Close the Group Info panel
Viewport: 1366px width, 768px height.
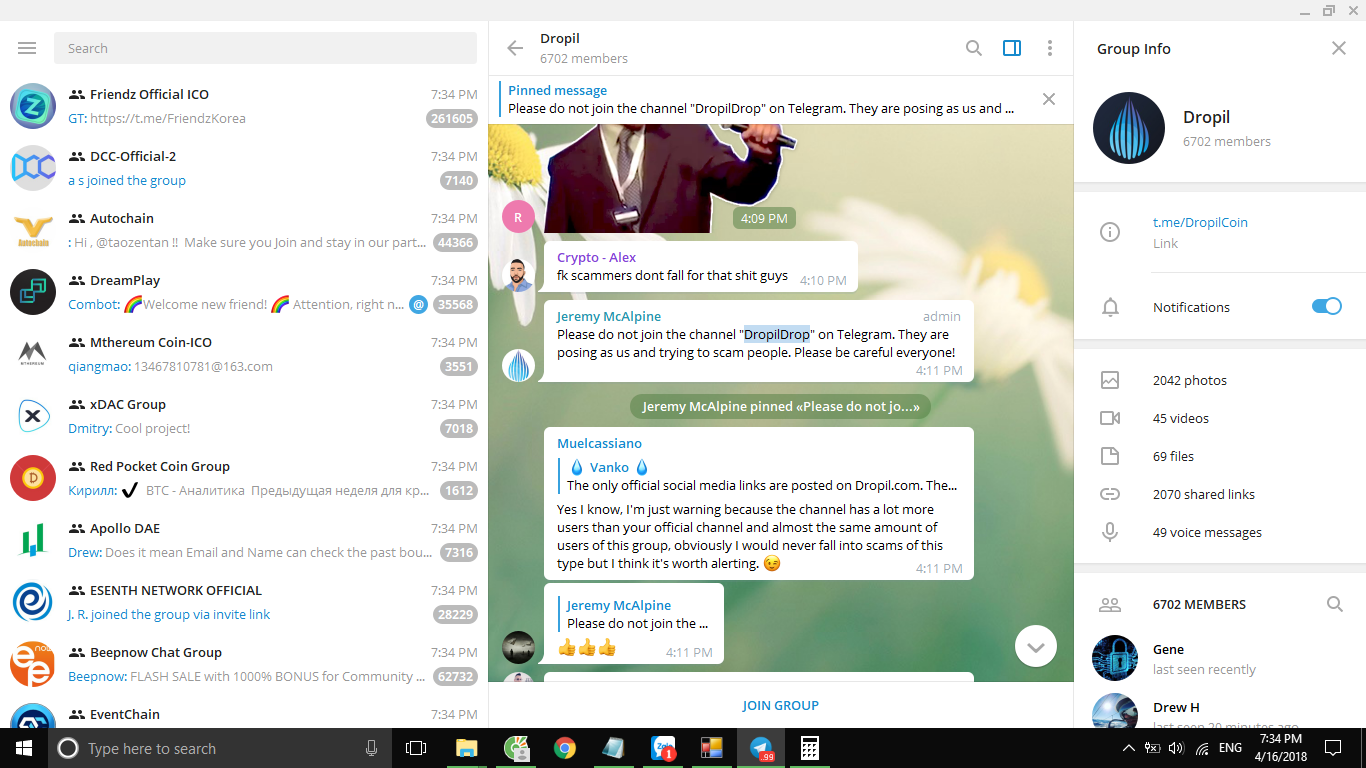click(x=1339, y=48)
